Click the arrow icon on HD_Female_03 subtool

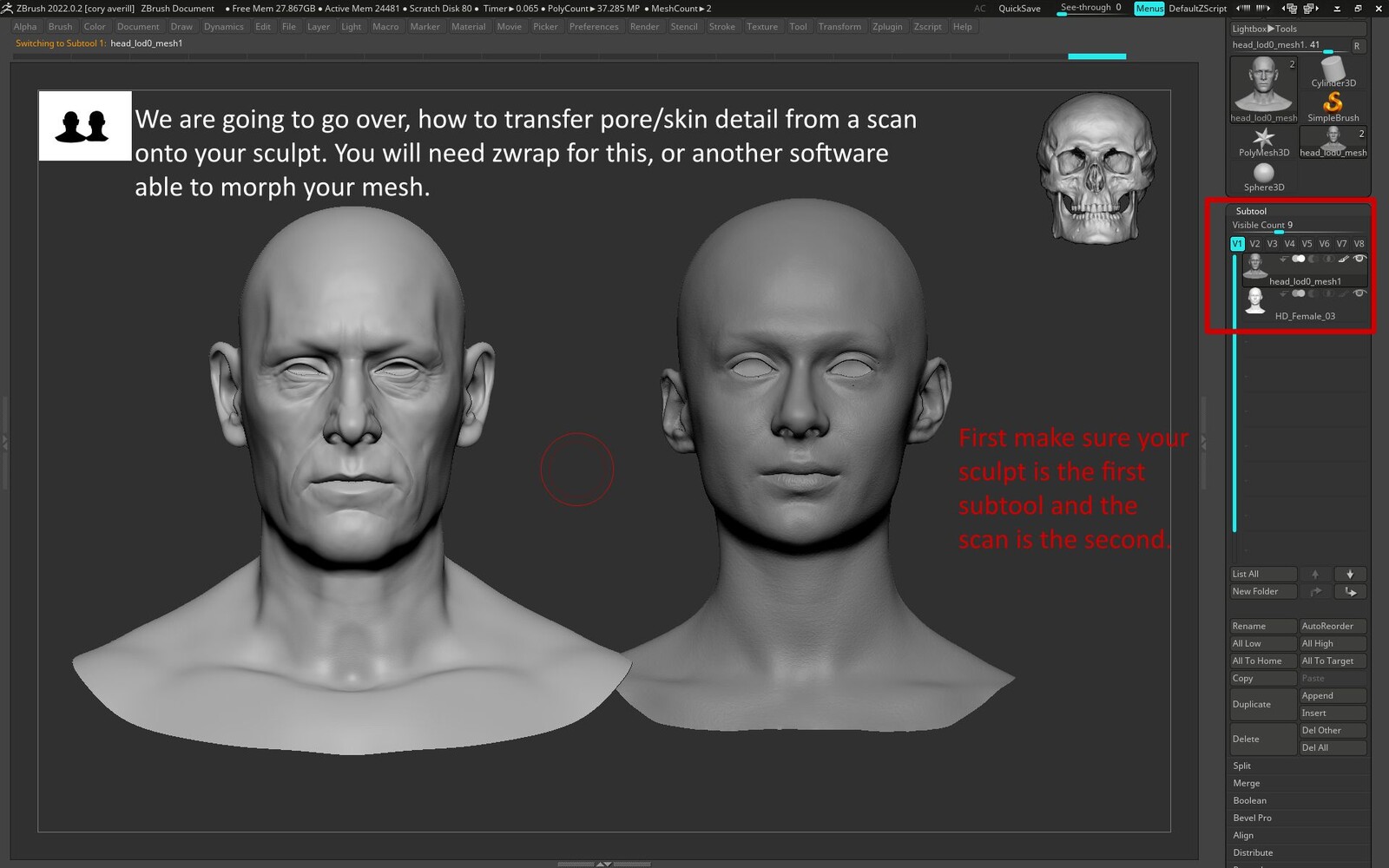(1283, 293)
